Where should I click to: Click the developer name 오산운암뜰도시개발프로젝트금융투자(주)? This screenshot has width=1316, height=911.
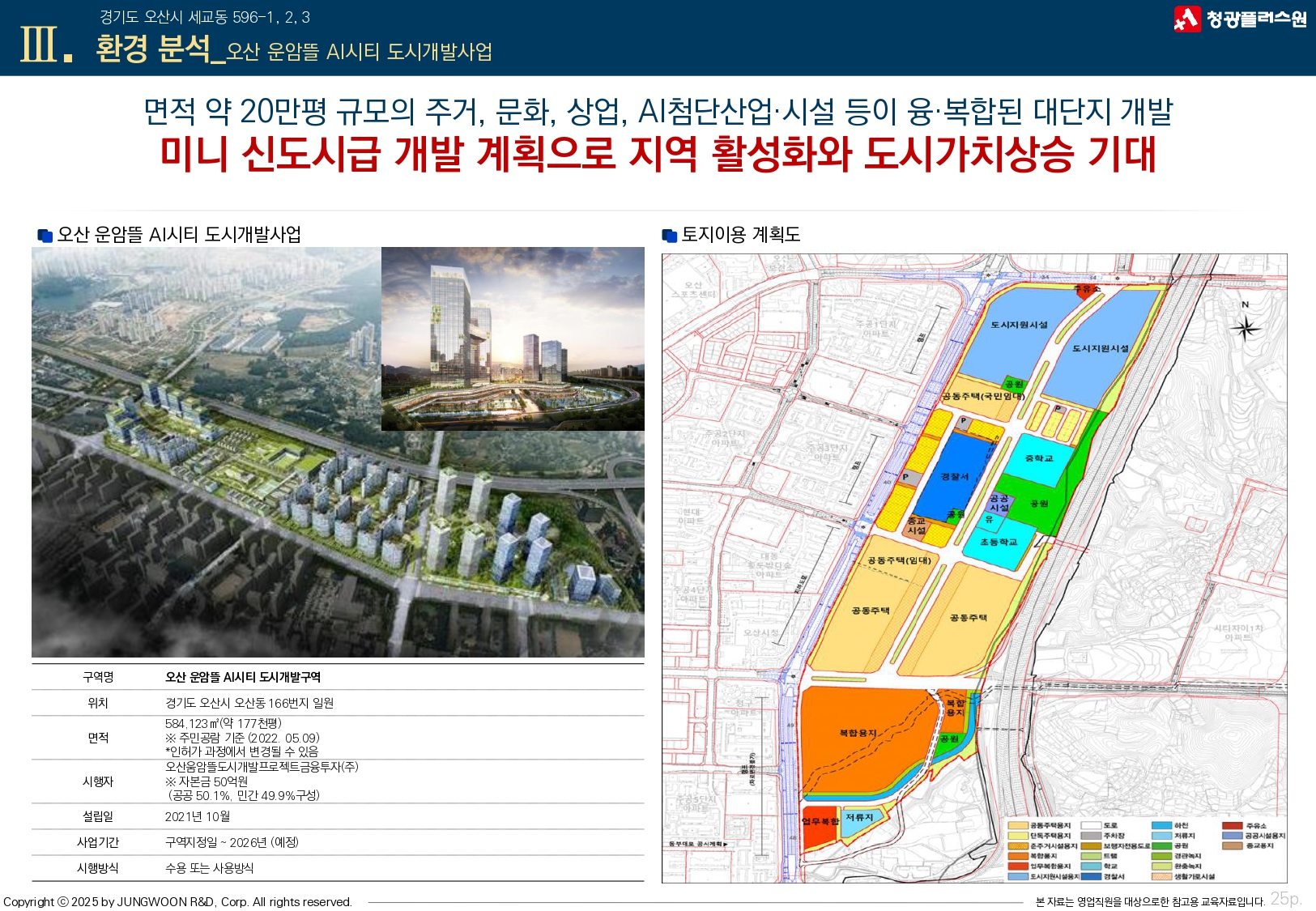pyautogui.click(x=262, y=766)
